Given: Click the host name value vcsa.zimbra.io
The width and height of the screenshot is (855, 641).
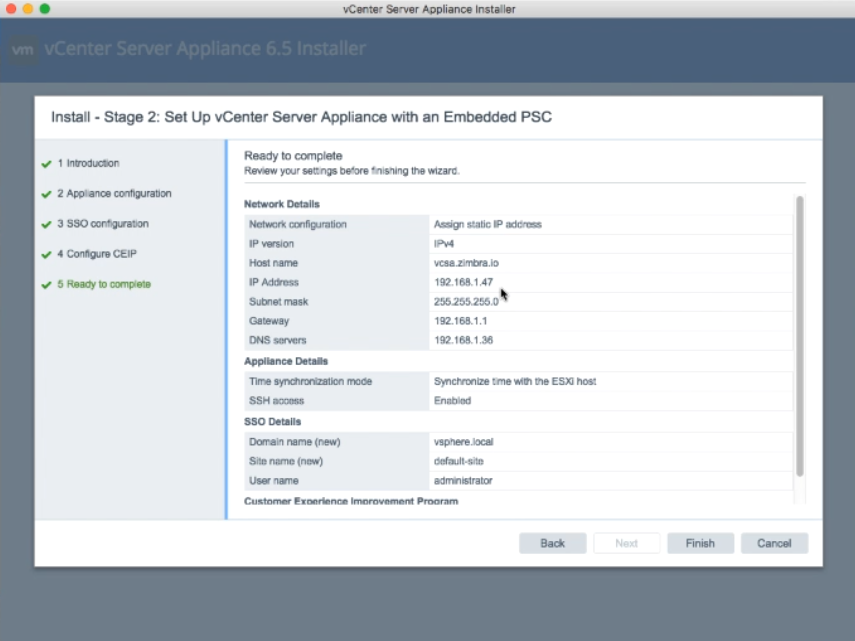Looking at the screenshot, I should [x=466, y=263].
